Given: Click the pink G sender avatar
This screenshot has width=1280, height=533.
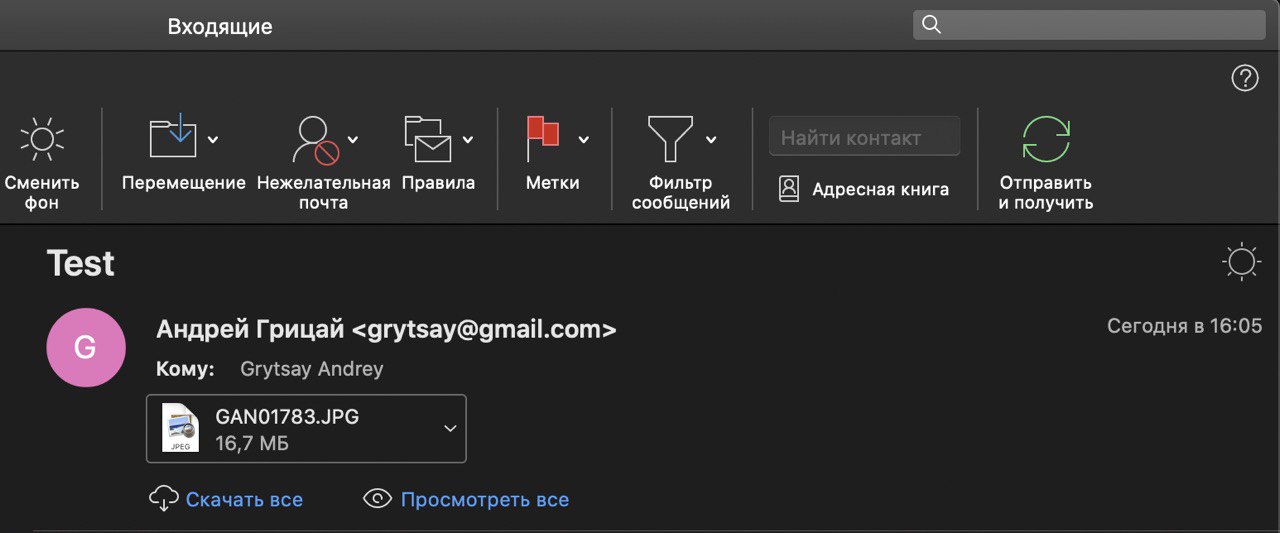Looking at the screenshot, I should point(86,347).
